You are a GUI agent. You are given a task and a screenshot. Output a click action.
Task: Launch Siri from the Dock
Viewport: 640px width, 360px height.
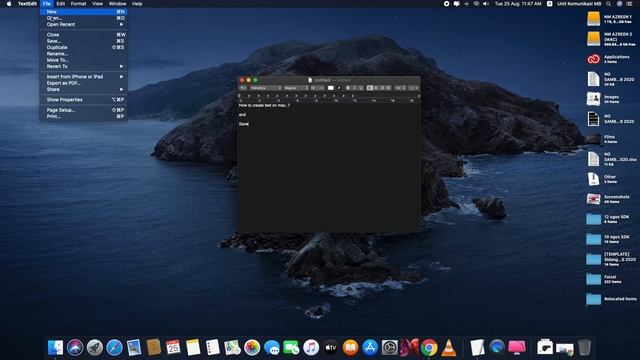75,347
